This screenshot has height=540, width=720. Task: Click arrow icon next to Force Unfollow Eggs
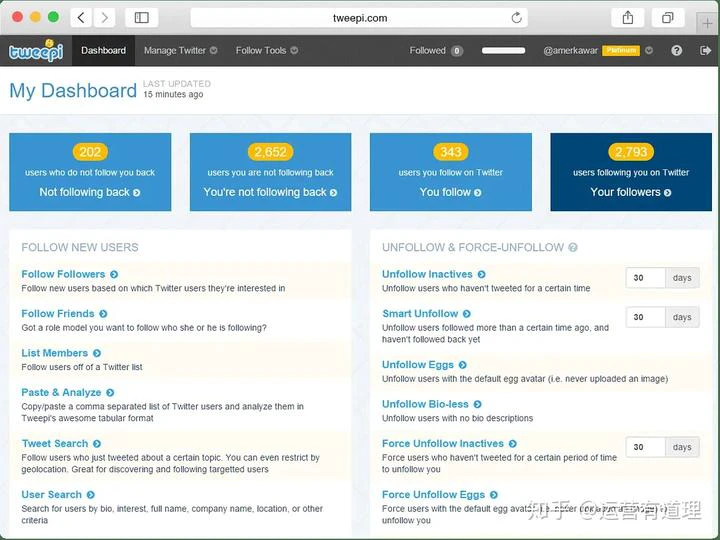(494, 495)
